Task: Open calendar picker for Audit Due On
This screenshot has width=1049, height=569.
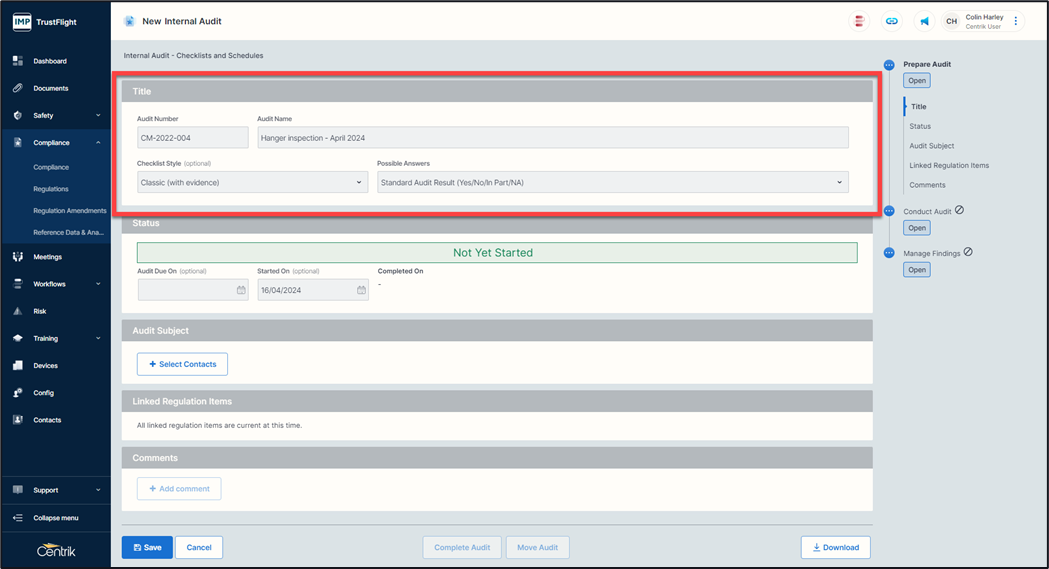Action: (x=241, y=290)
